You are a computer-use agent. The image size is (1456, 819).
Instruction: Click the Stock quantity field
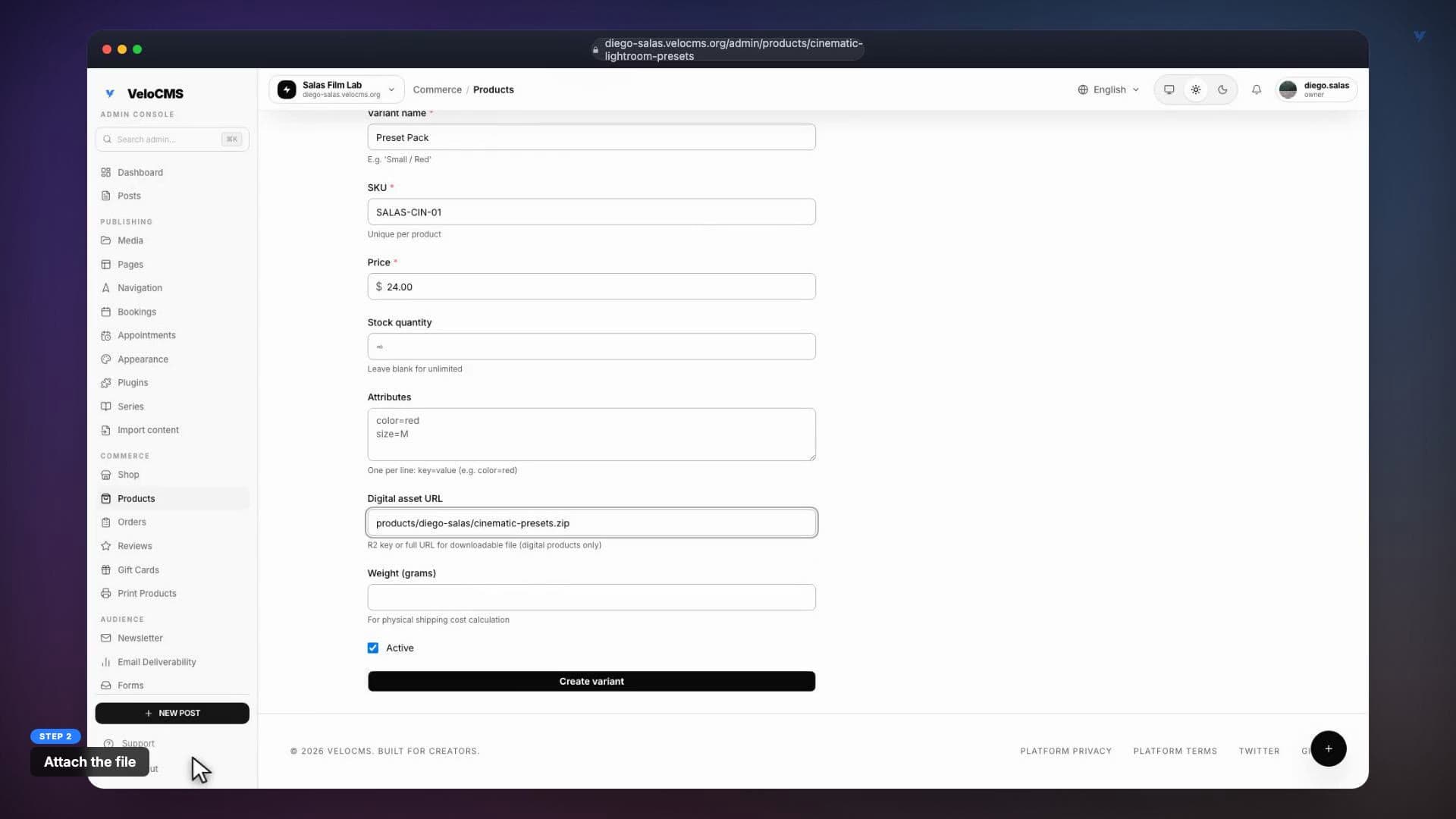coord(591,347)
